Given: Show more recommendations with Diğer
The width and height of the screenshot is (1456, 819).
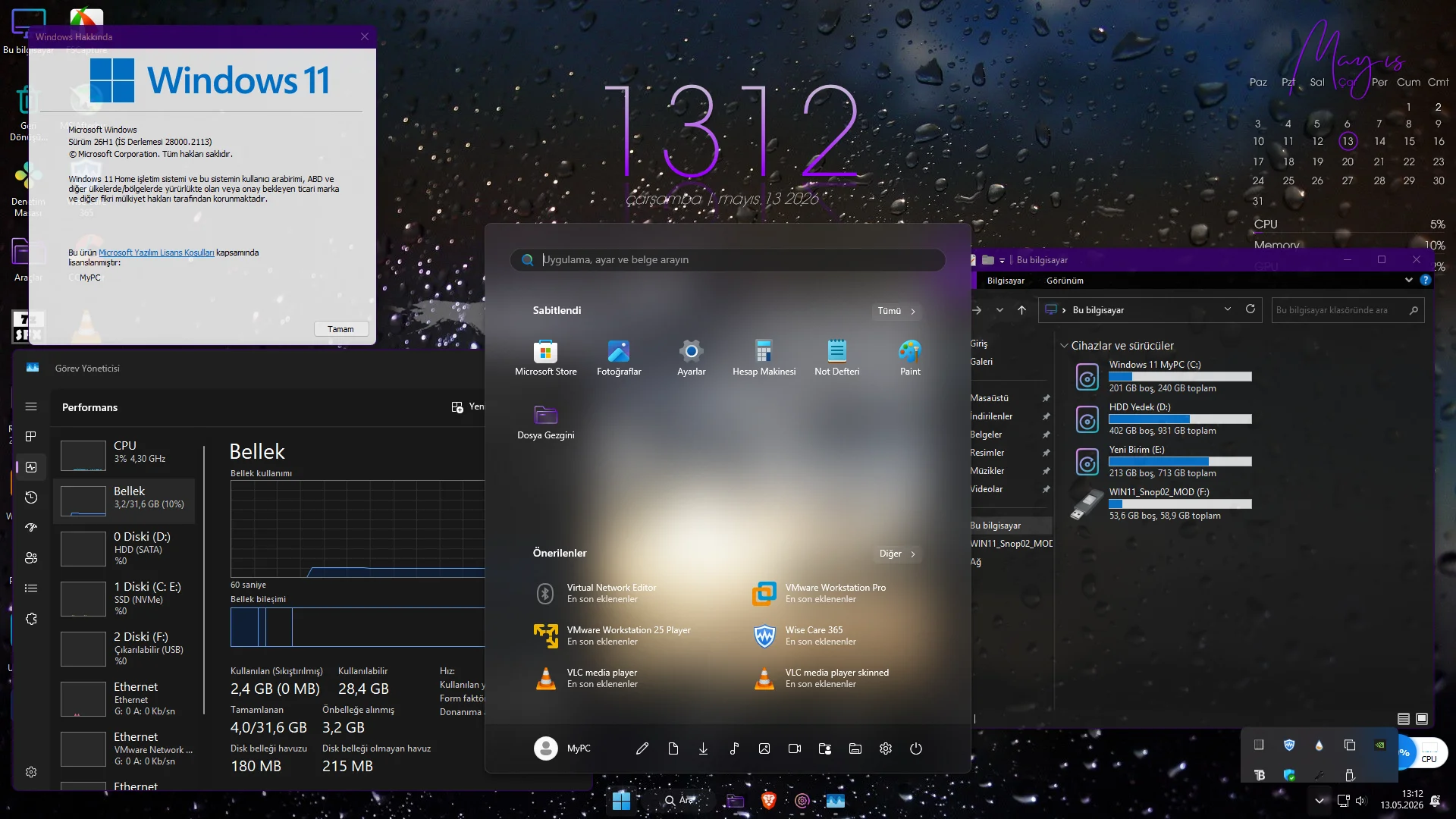Looking at the screenshot, I should (x=898, y=554).
